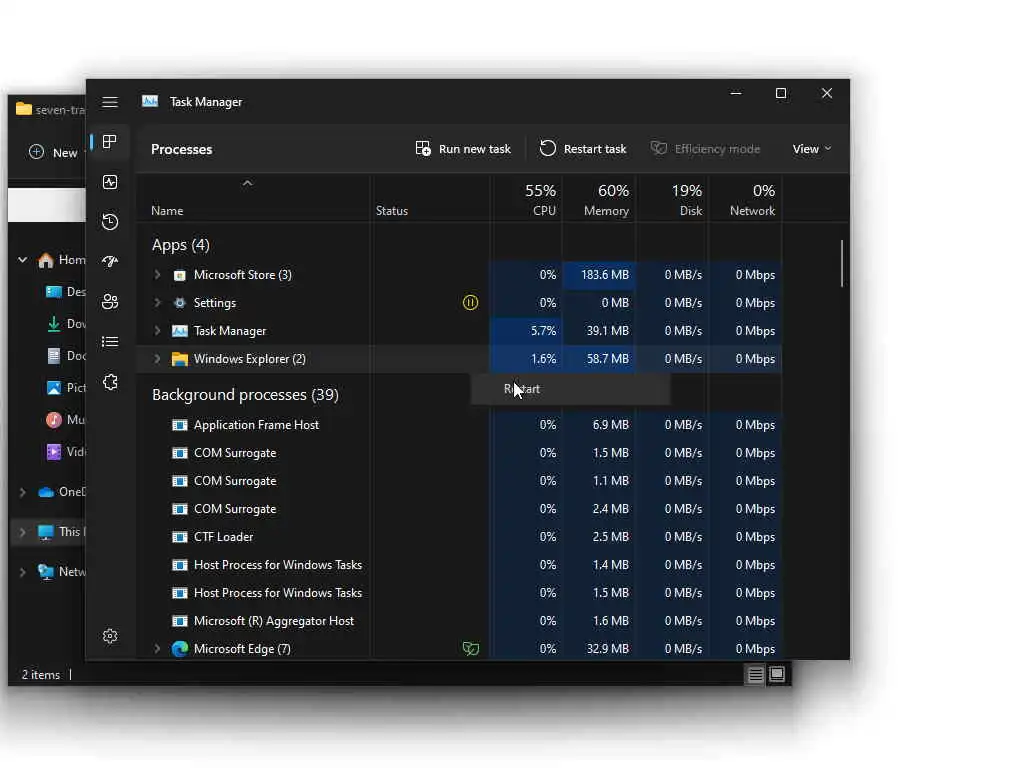The width and height of the screenshot is (1024, 768).
Task: Click the Microsoft Store app icon
Action: click(x=180, y=275)
